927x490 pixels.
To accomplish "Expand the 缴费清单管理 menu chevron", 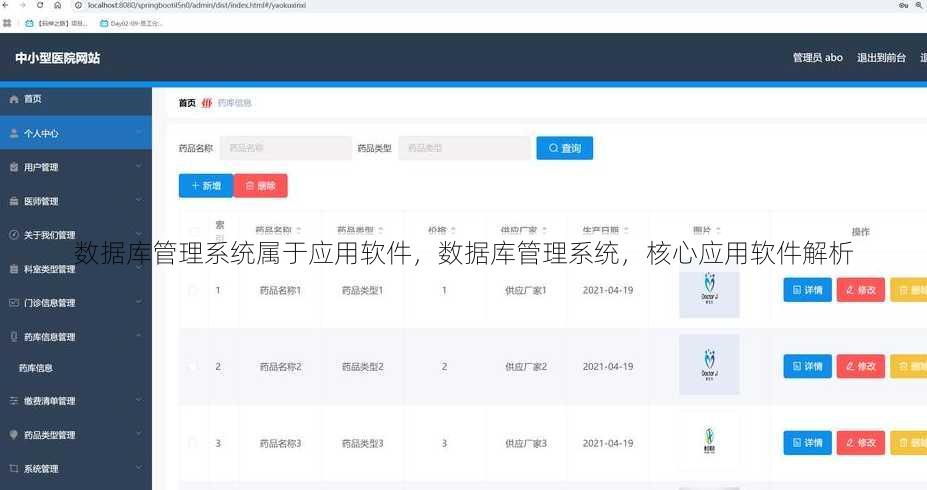I will [x=139, y=401].
